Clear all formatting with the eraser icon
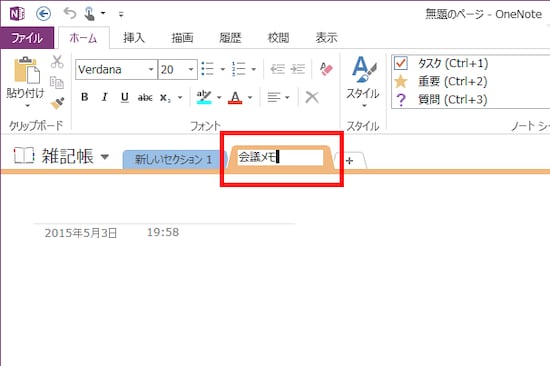The image size is (550, 366). (x=326, y=69)
